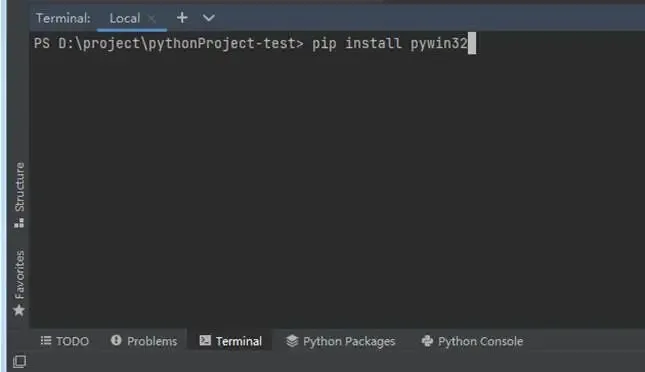Image resolution: width=645 pixels, height=372 pixels.
Task: Click the Favorites star icon
Action: pos(19,310)
